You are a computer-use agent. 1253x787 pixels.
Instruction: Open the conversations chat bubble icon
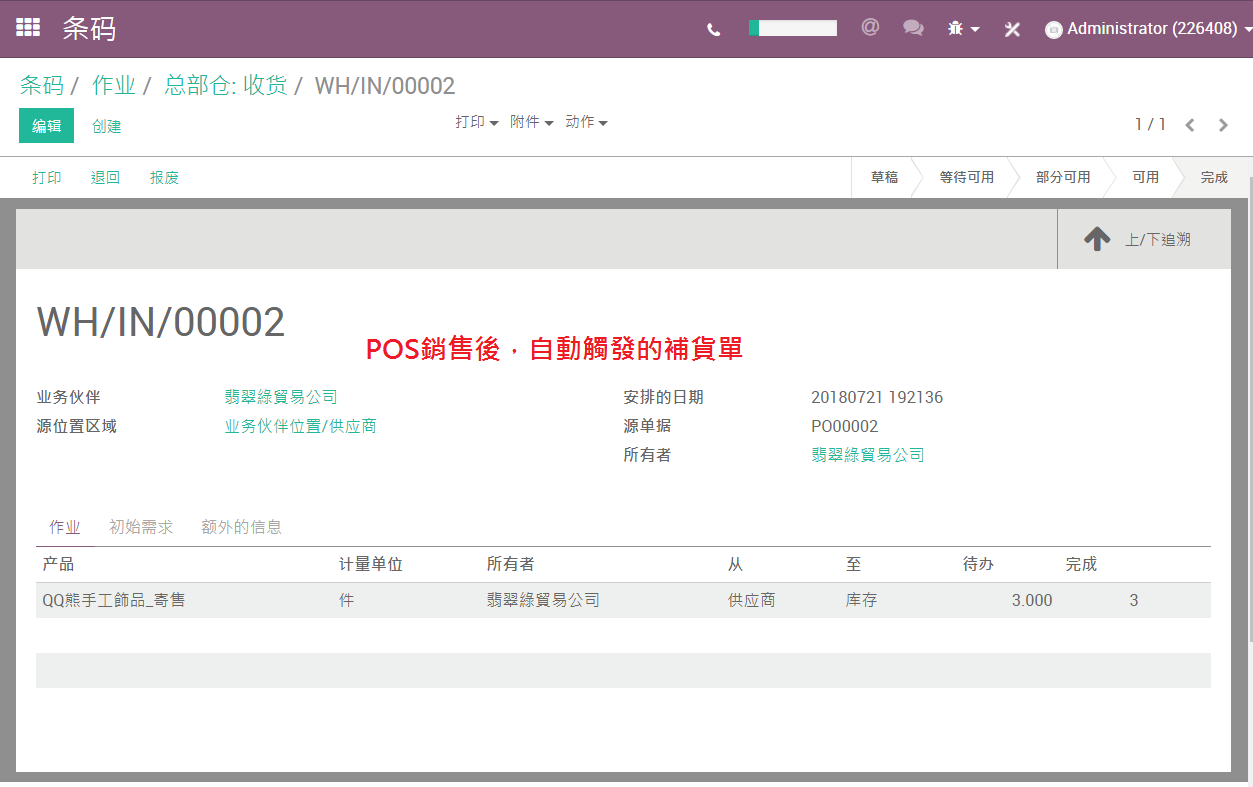click(913, 28)
